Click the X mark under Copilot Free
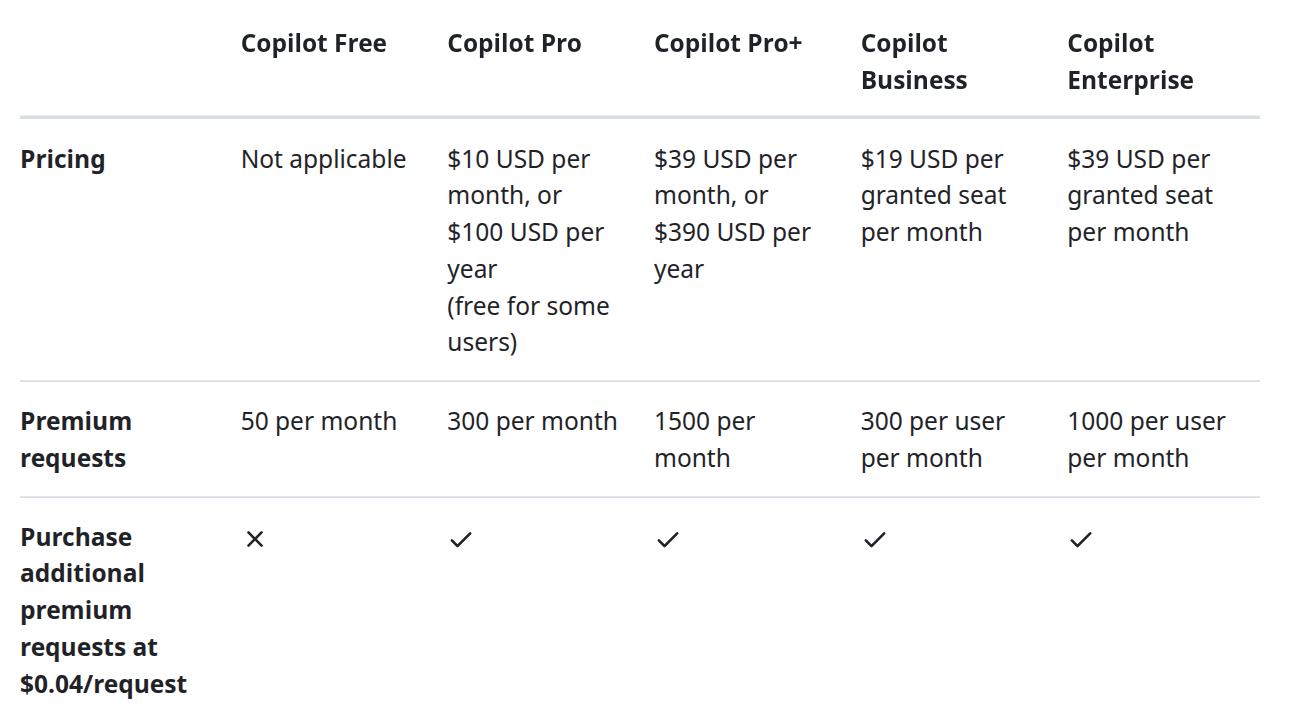Image resolution: width=1294 pixels, height=710 pixels. tap(255, 540)
